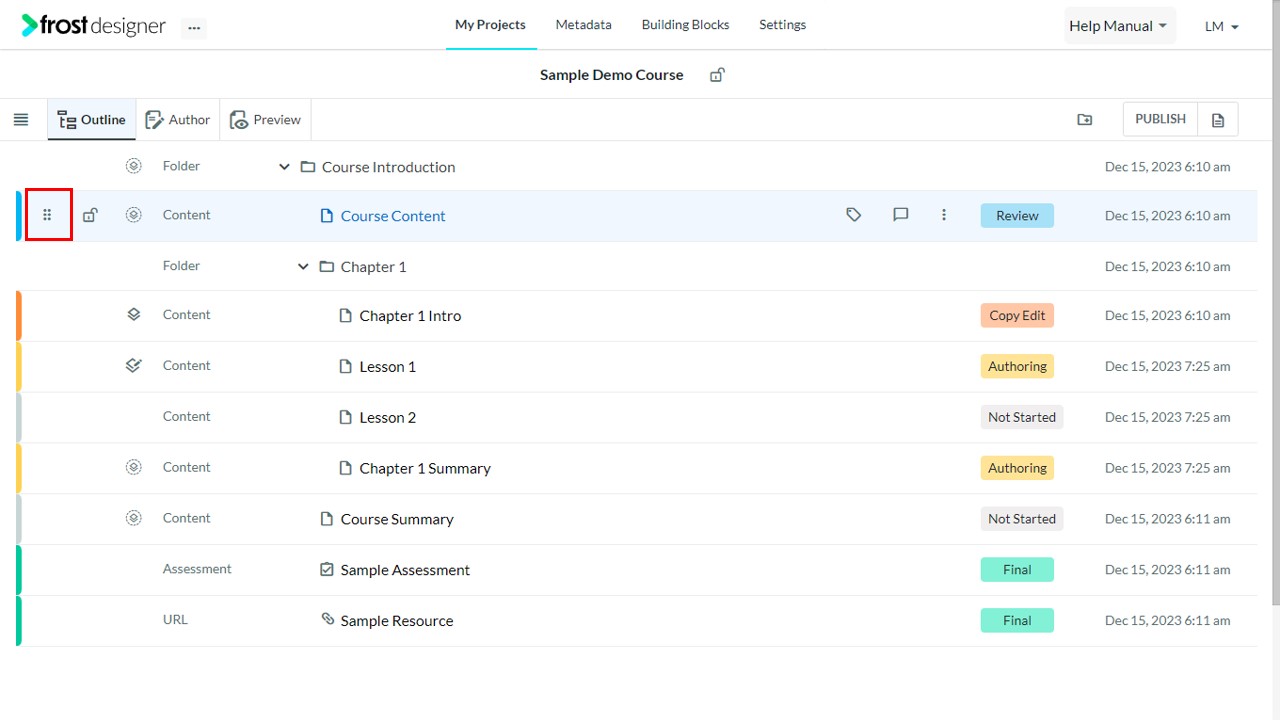This screenshot has height=720, width=1280.
Task: Click the Lesson 1 date Dec 15, 2023 7:25 am
Action: coord(1168,366)
